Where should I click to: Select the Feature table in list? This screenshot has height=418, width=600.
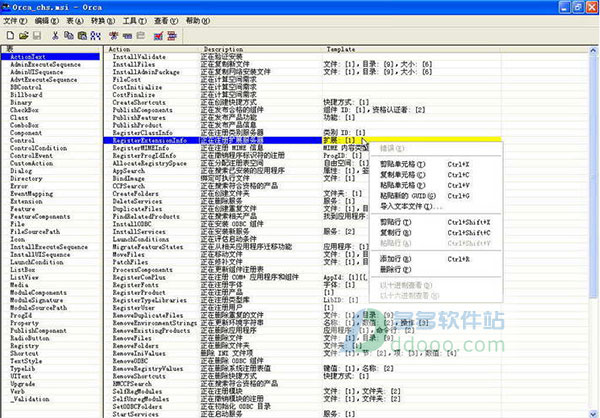22,209
